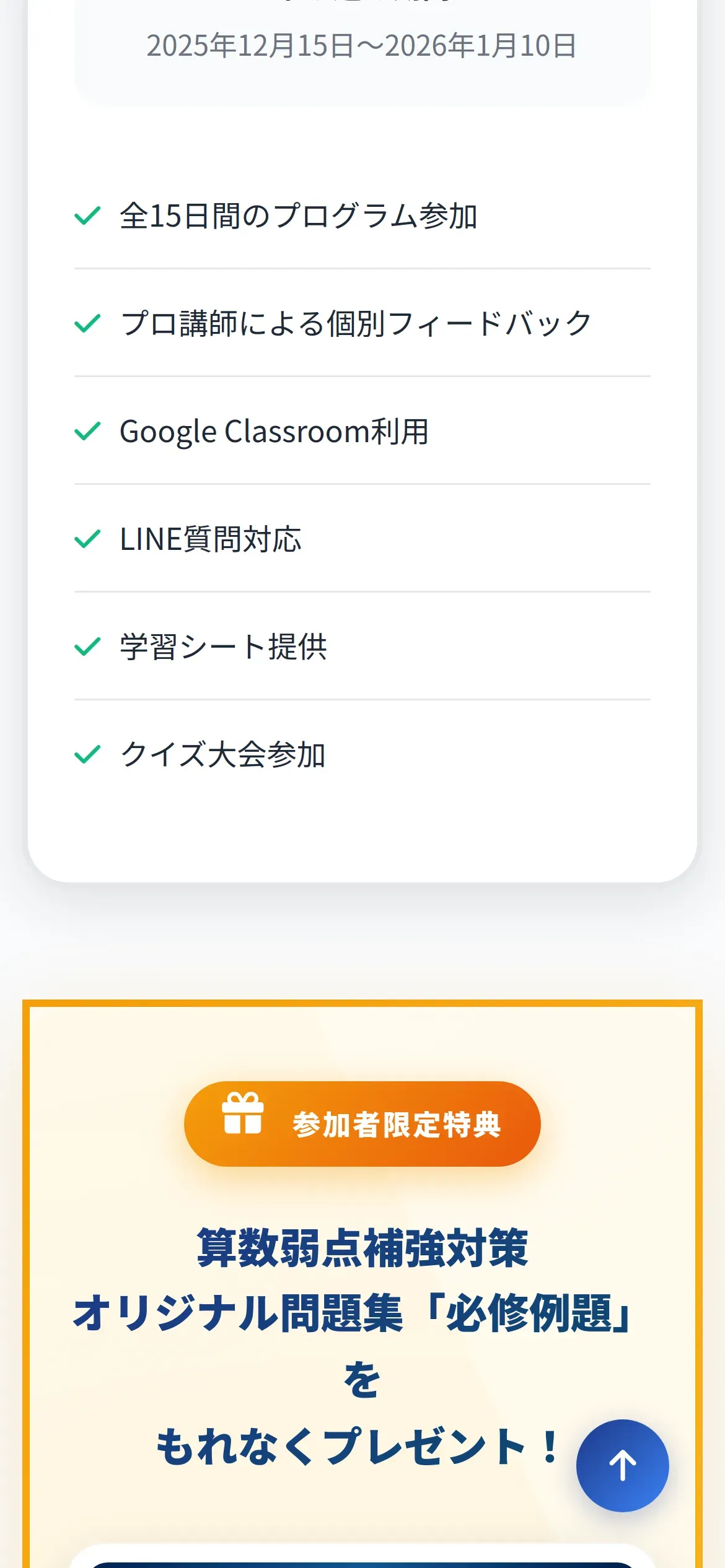Click the checkmark beside クイズ大会参加

[87, 754]
